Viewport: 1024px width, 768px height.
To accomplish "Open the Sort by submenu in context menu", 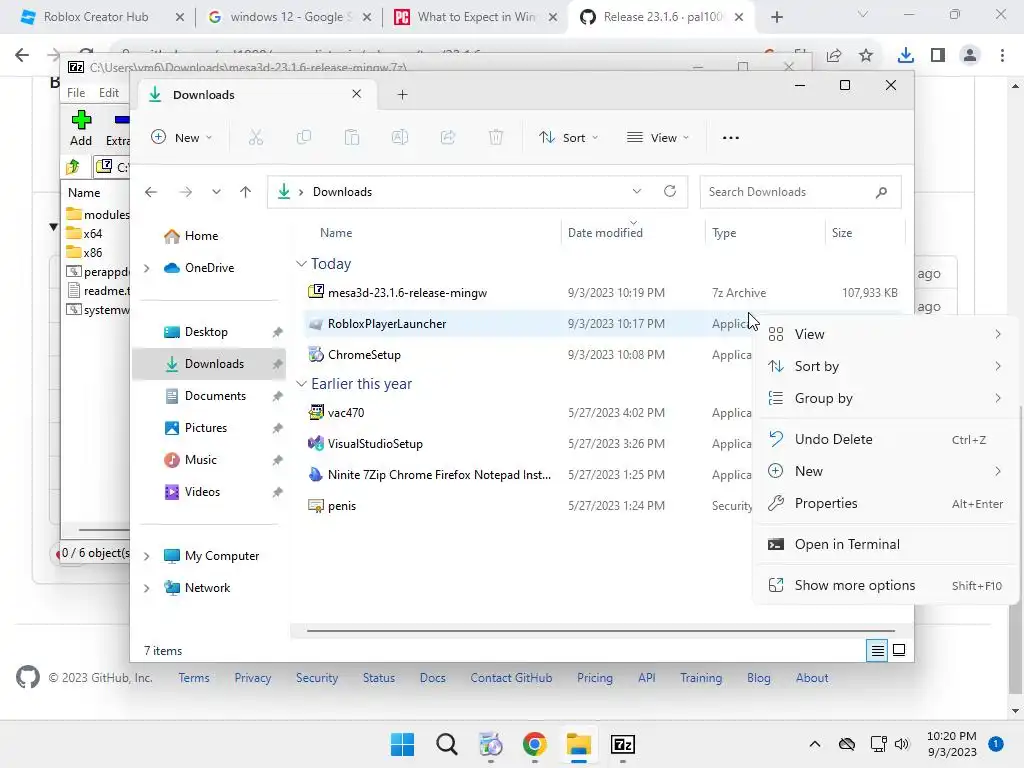I will pos(885,366).
